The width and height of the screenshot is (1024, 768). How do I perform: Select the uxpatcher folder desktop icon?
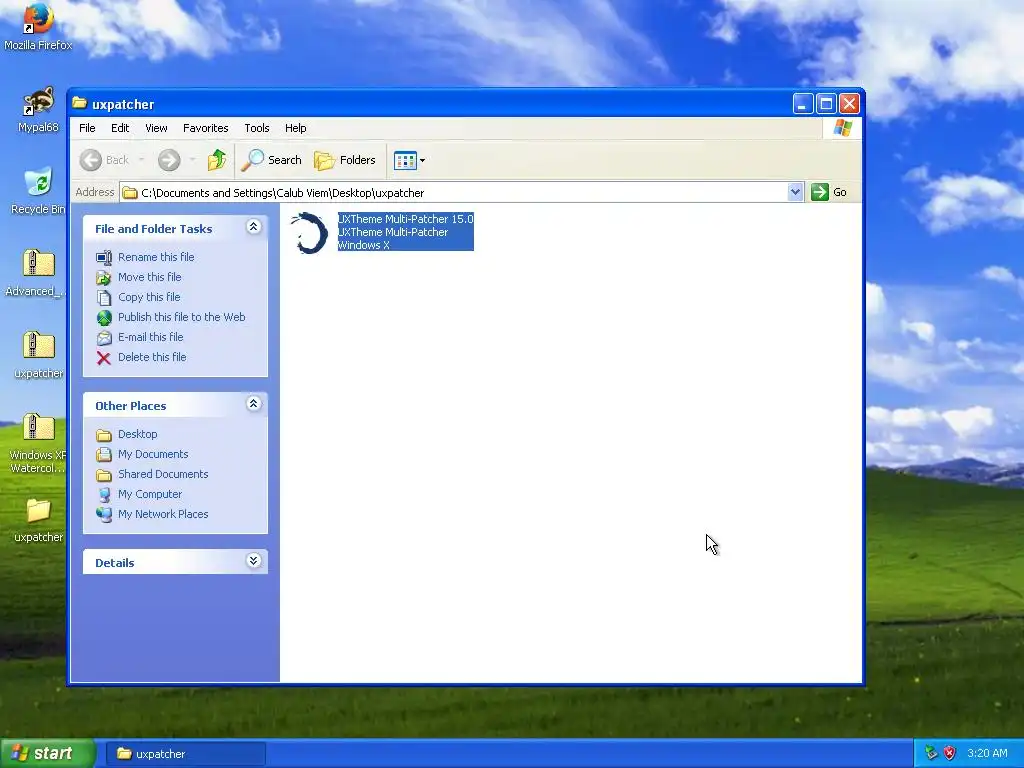(x=38, y=520)
